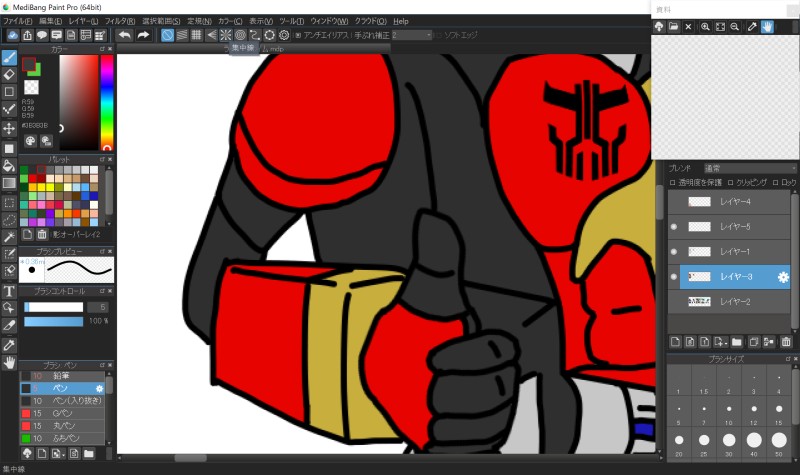Image resolution: width=800 pixels, height=475 pixels.
Task: Show レイヤー-4 via its visibility slot
Action: pos(674,202)
